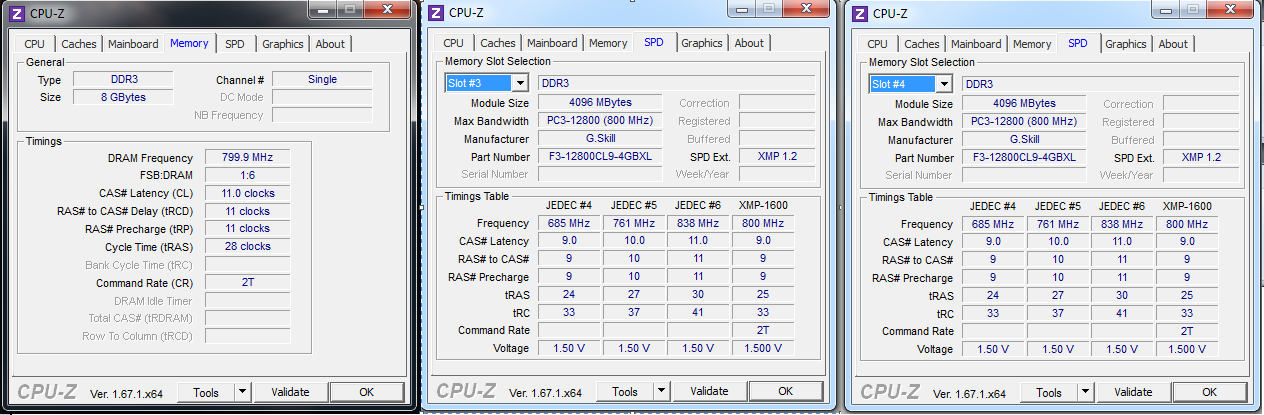The height and width of the screenshot is (415, 1264).
Task: Click Validate button in left window
Action: point(290,392)
